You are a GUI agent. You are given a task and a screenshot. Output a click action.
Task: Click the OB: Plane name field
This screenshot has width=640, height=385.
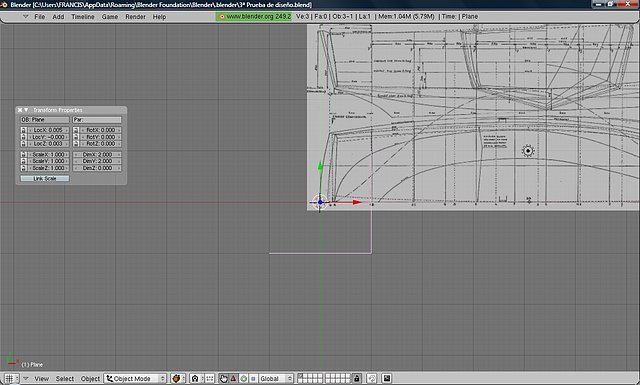45,120
